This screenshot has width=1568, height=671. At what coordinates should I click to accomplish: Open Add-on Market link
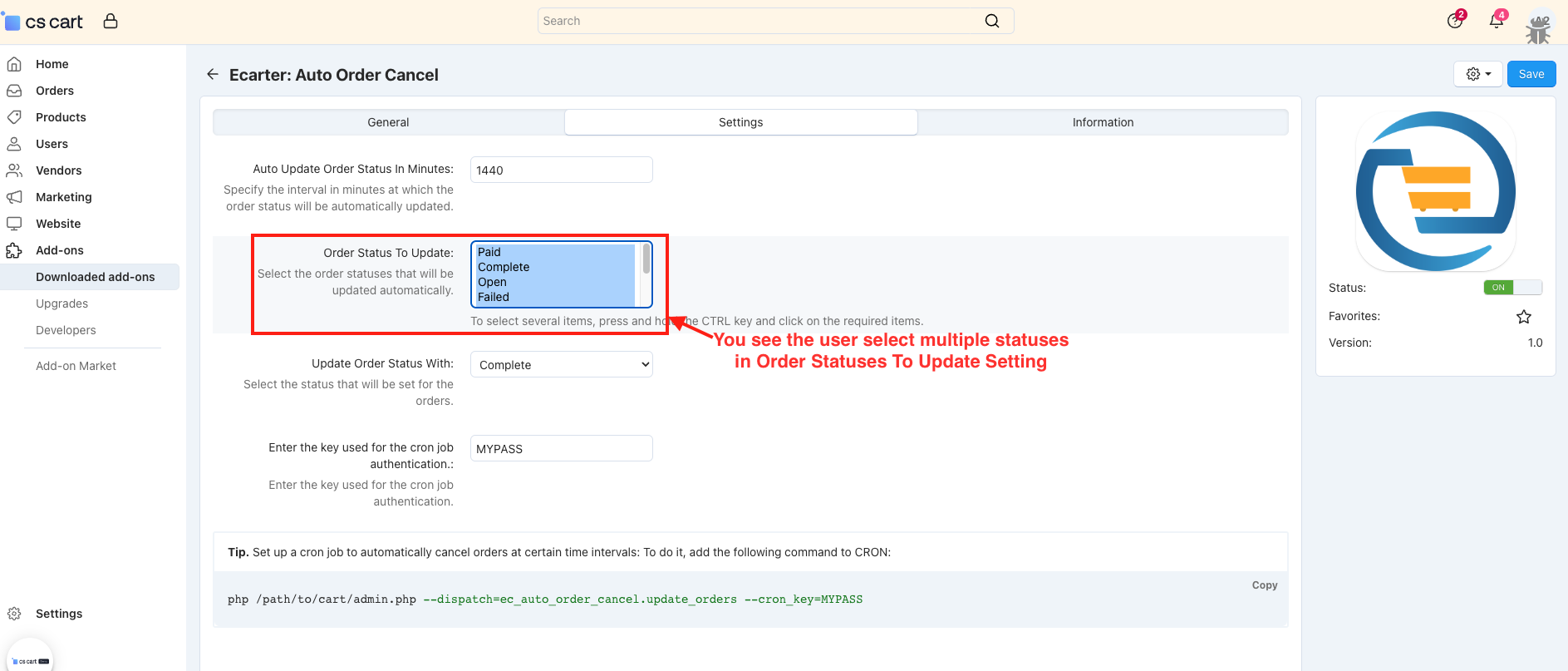[x=76, y=366]
